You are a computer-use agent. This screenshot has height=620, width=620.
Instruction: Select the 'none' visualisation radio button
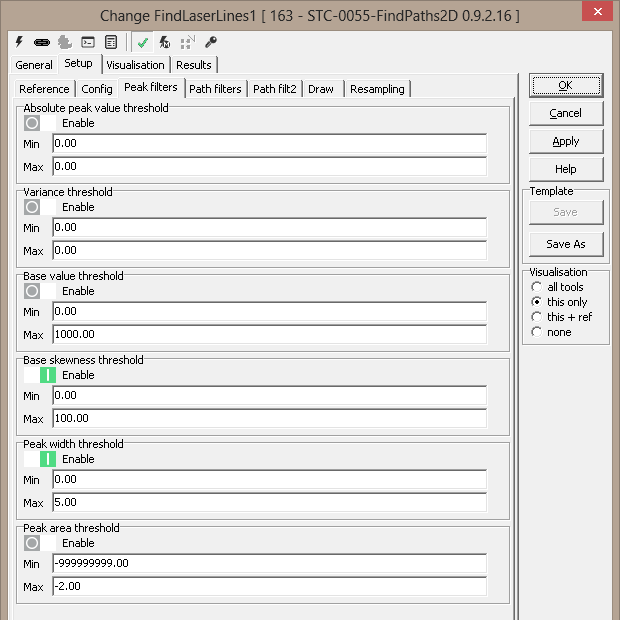pos(538,332)
